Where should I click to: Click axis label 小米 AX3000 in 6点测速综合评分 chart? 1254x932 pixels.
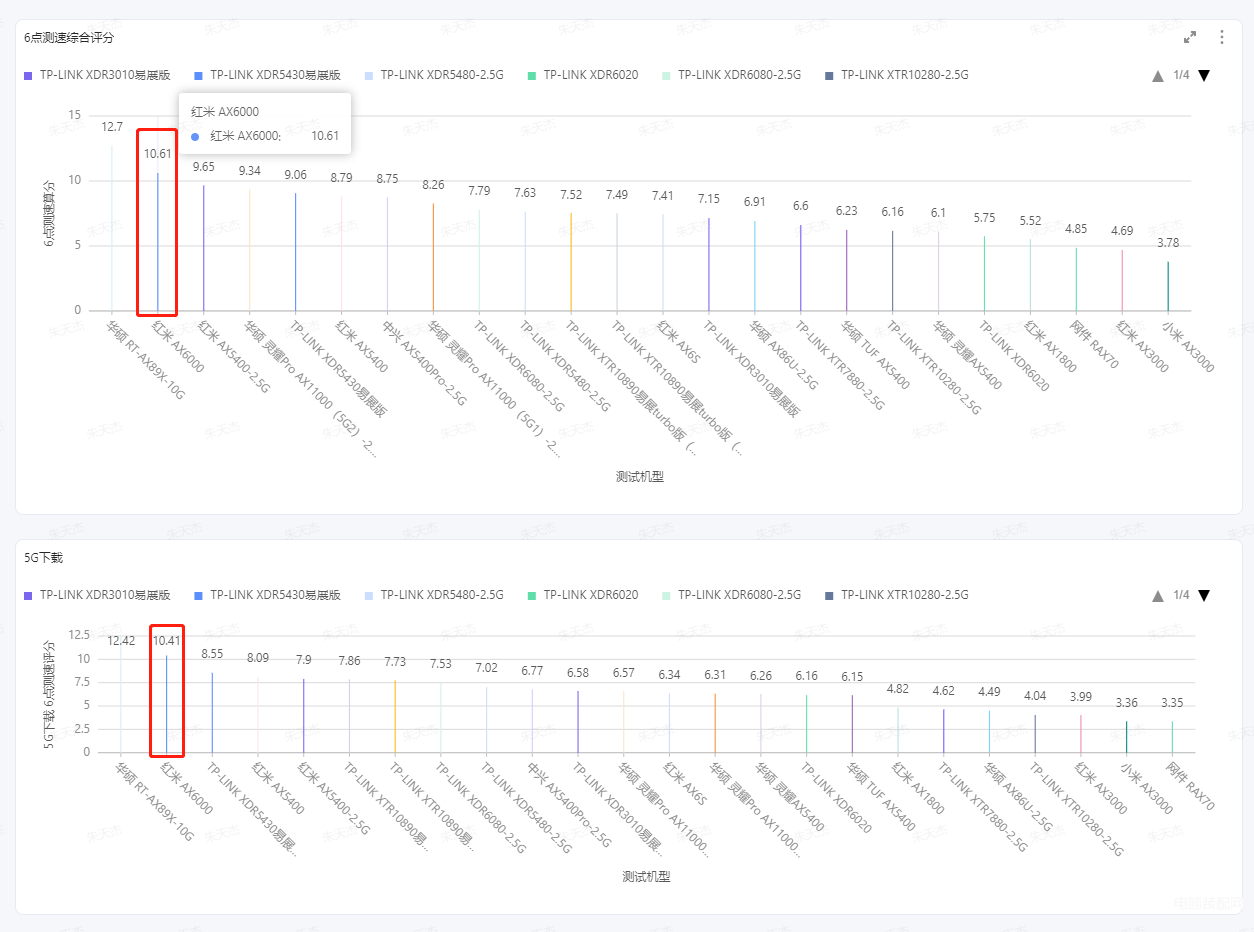coord(1187,347)
